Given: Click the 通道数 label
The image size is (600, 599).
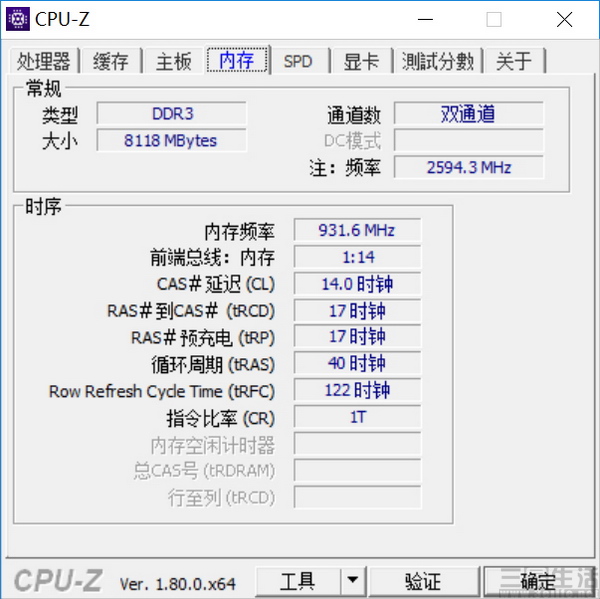Looking at the screenshot, I should [354, 115].
